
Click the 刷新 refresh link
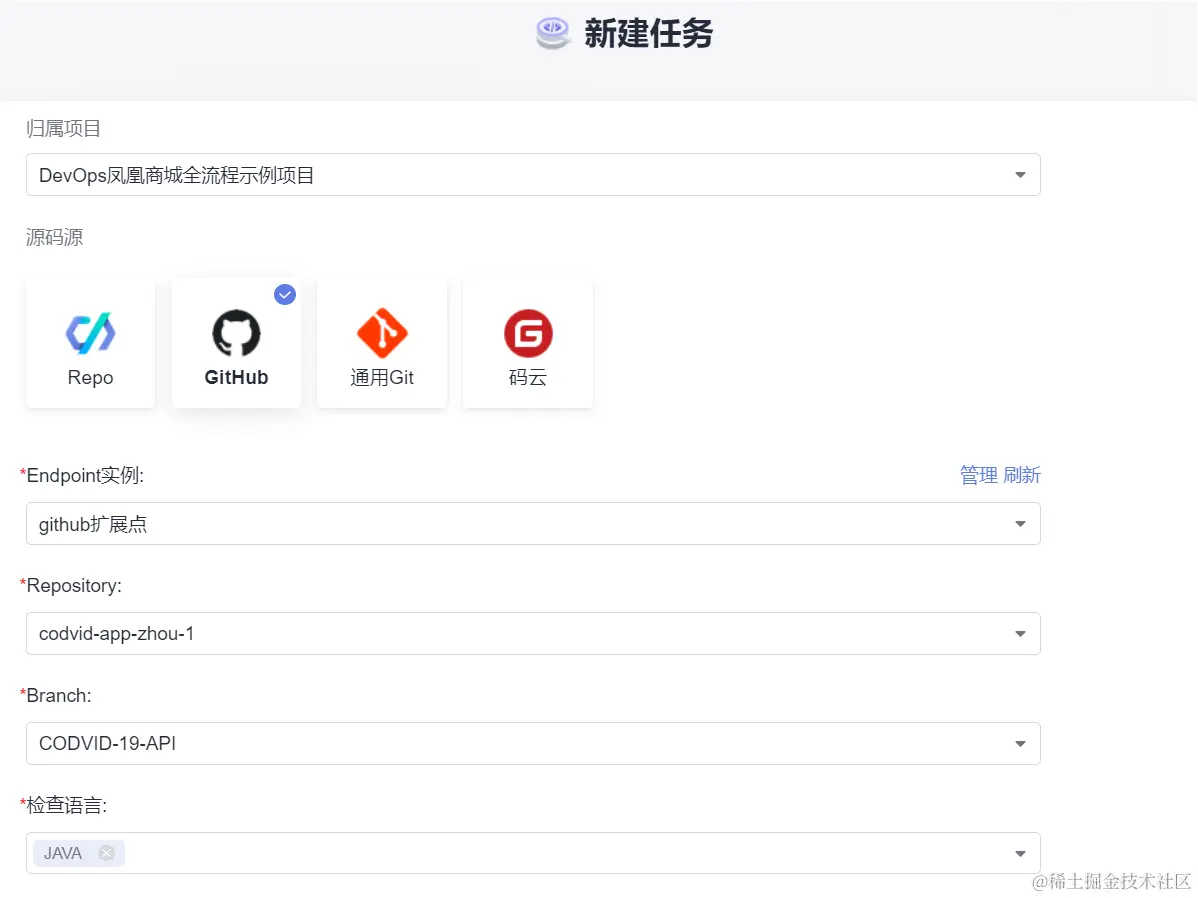click(x=1022, y=475)
